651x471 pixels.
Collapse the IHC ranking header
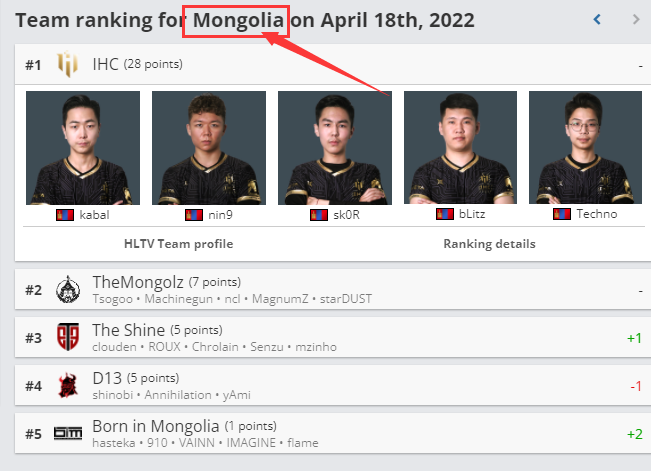(x=333, y=64)
